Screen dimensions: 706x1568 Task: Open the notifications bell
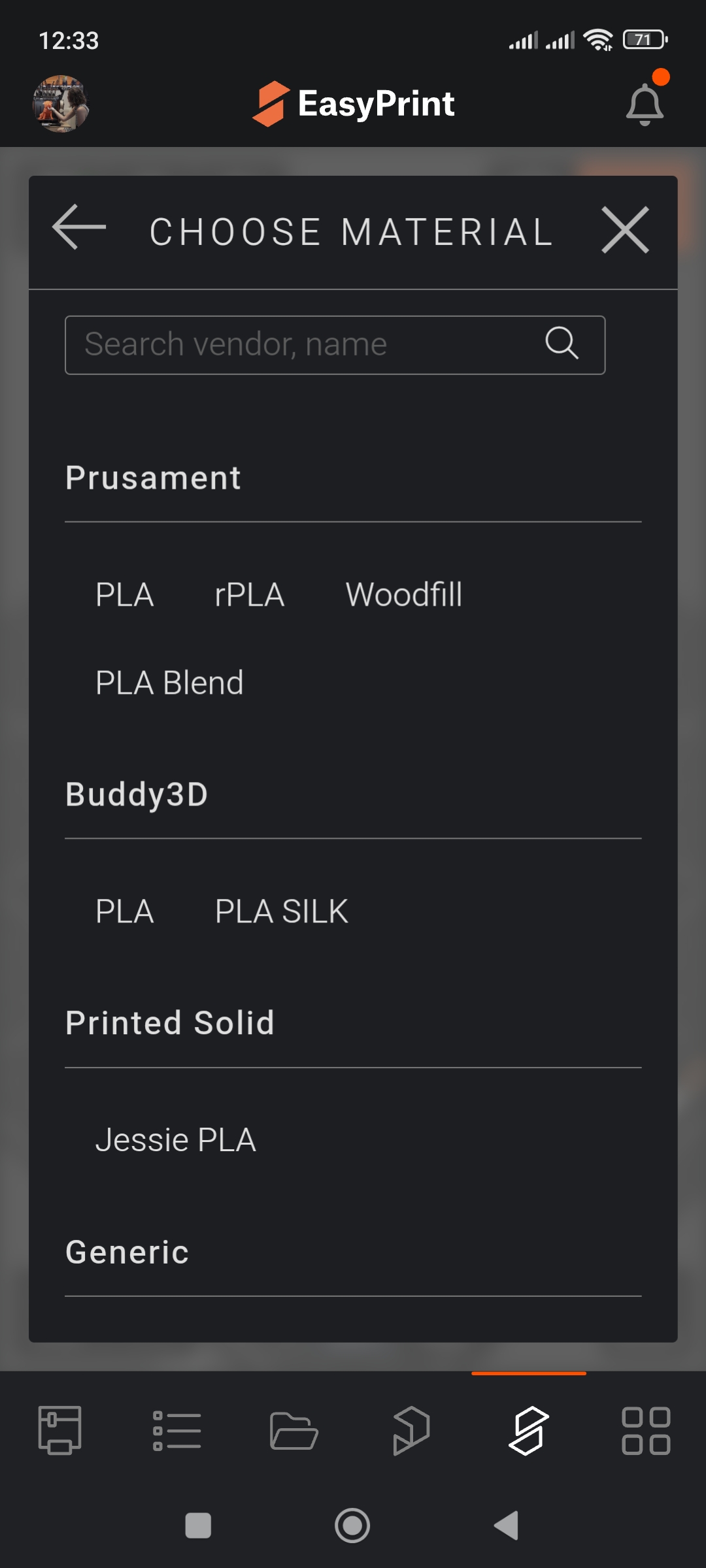coord(645,105)
